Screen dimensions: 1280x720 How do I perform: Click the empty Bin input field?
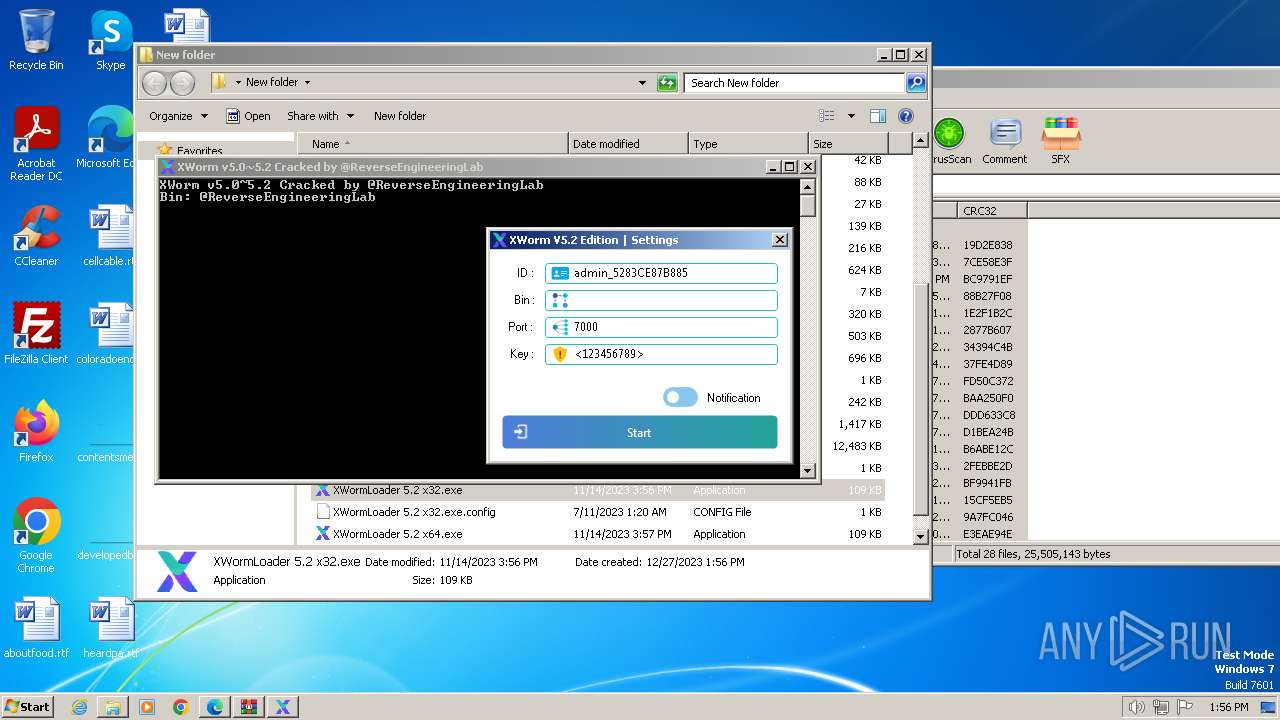coord(661,300)
